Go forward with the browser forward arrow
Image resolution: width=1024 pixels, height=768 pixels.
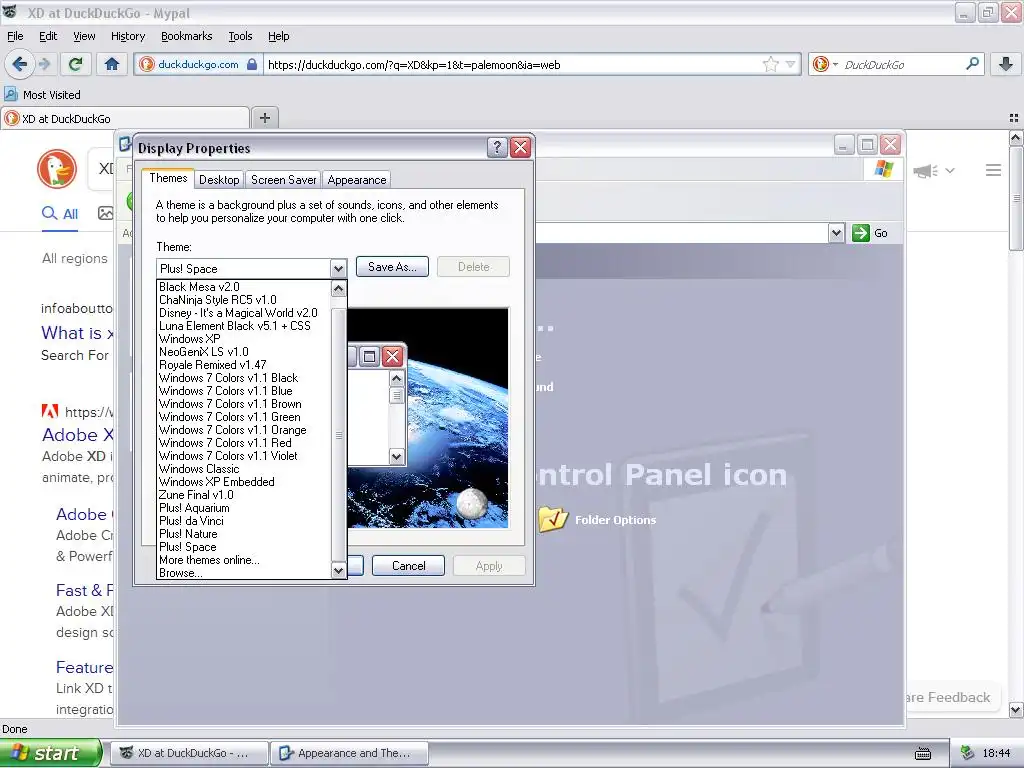click(x=44, y=64)
